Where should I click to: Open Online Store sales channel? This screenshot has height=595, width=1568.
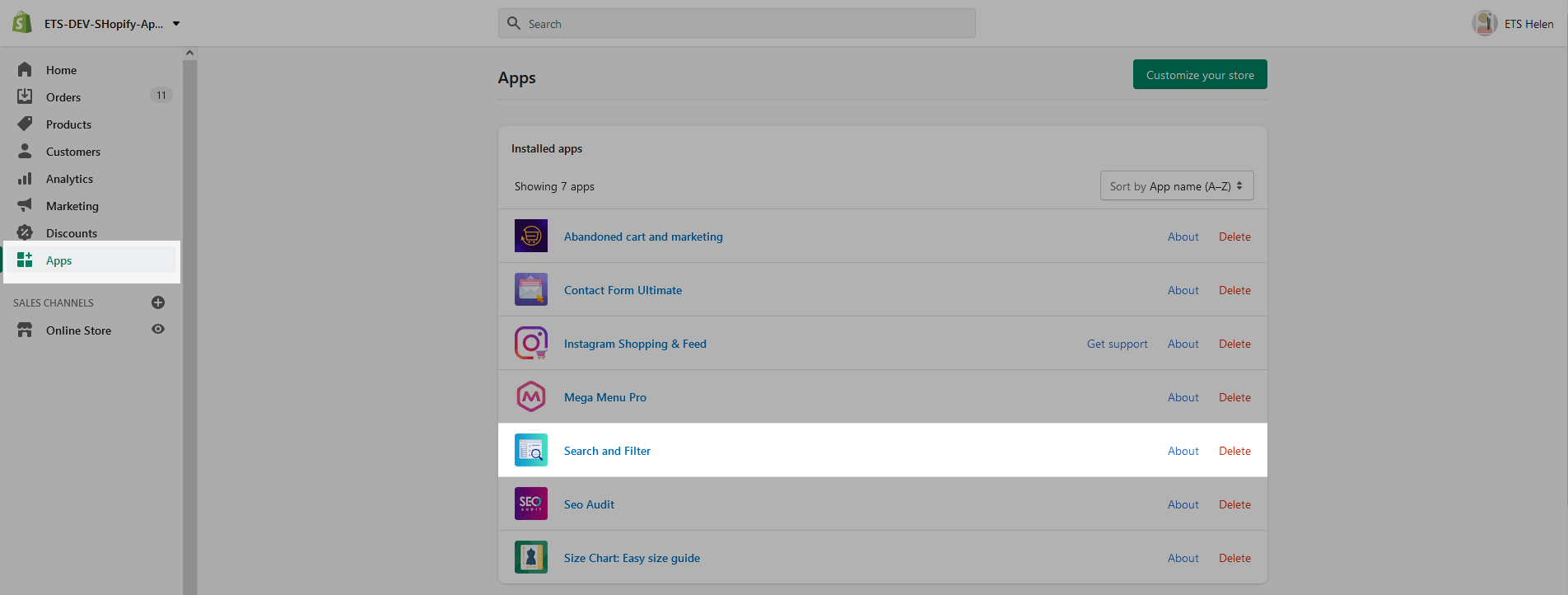[x=78, y=330]
